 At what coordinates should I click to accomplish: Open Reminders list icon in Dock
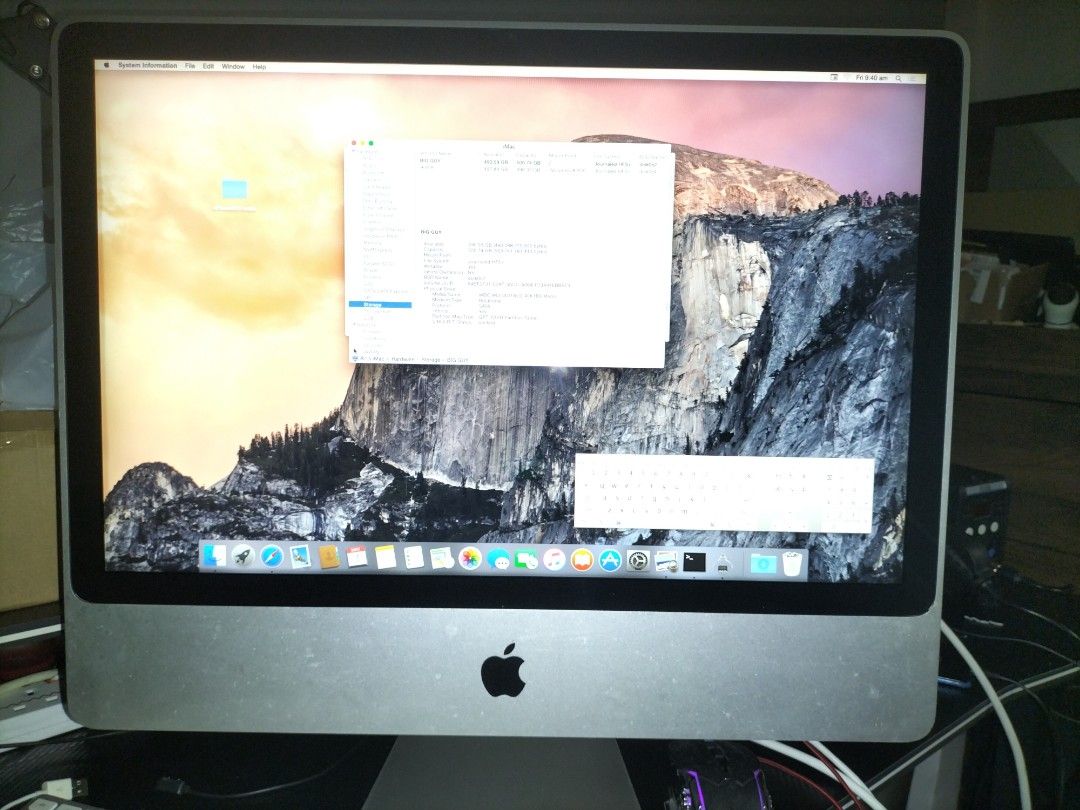[x=413, y=557]
